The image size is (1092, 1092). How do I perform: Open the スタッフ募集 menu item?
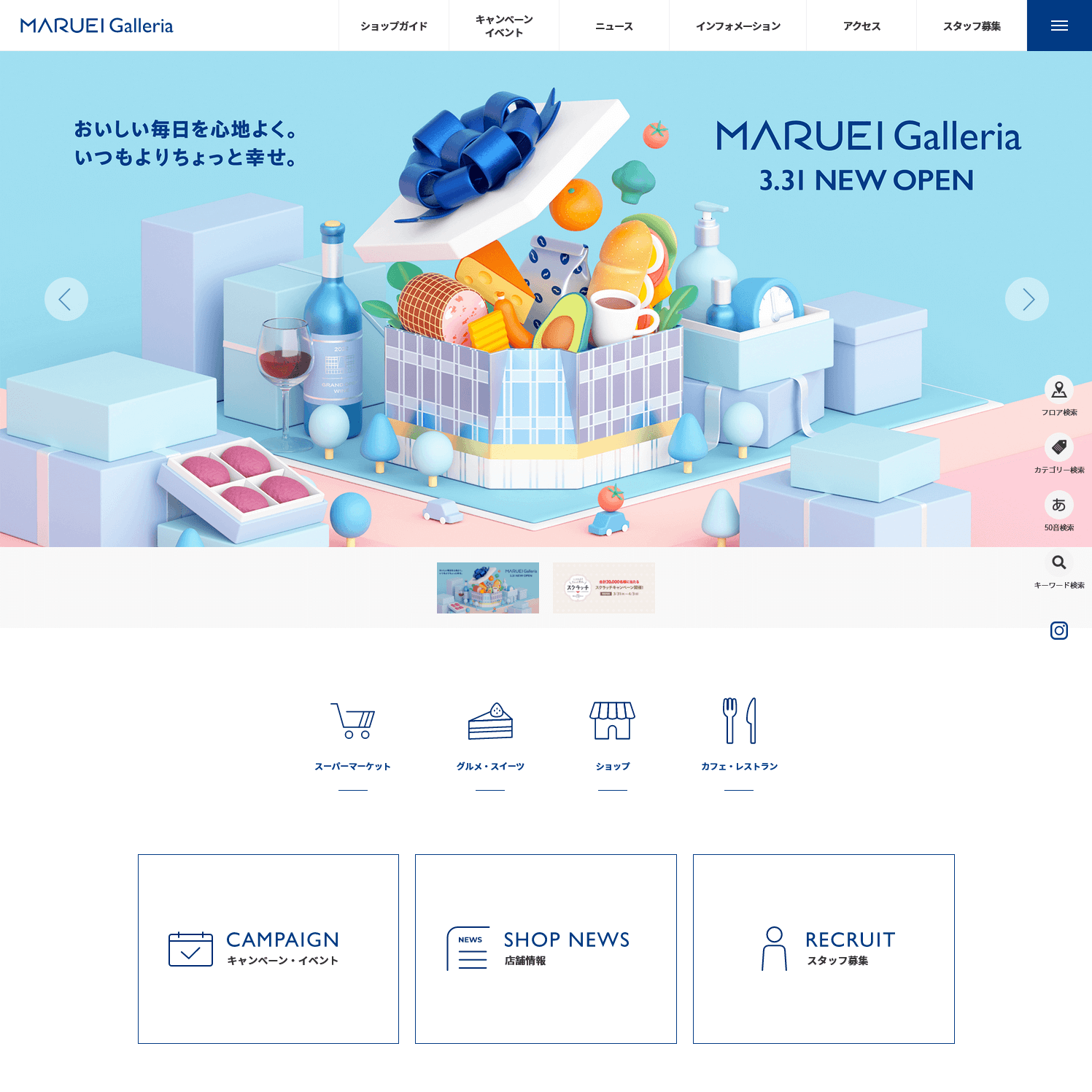[x=972, y=26]
